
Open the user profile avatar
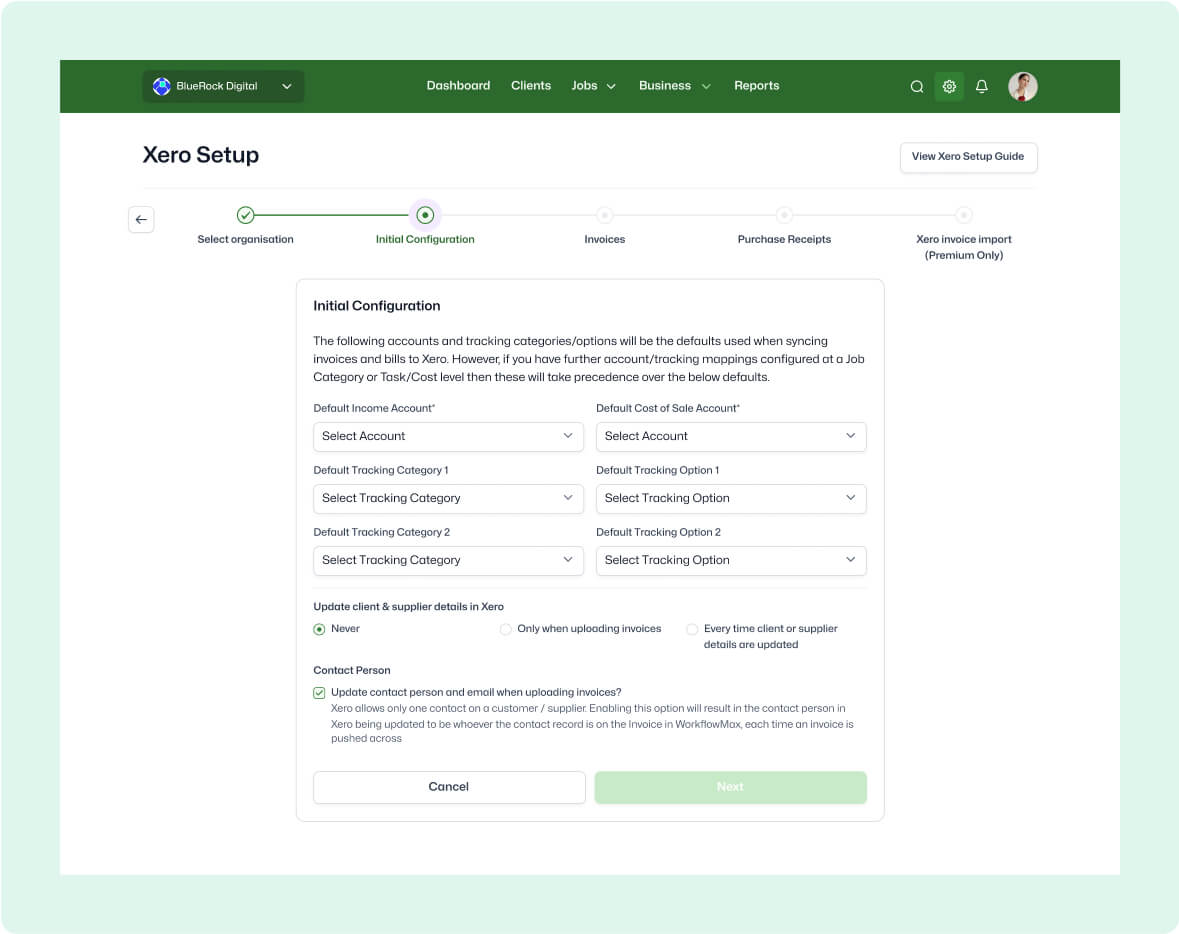click(1023, 86)
